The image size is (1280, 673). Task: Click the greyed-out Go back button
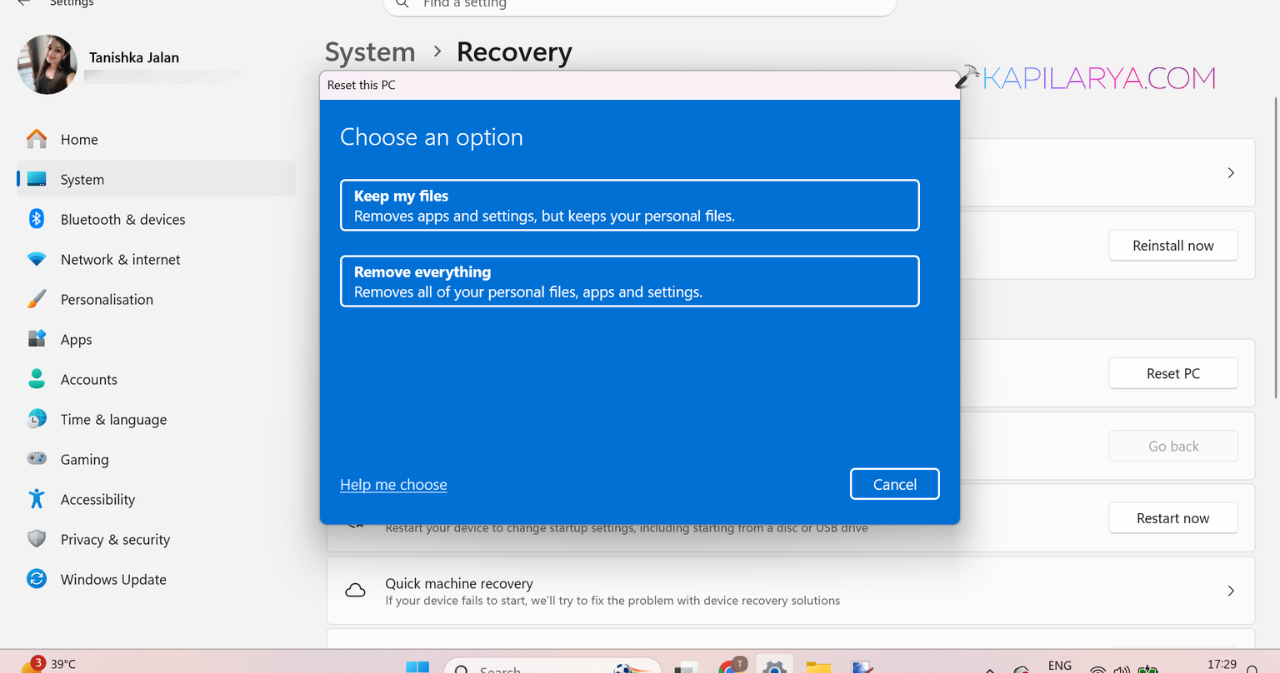[1173, 446]
